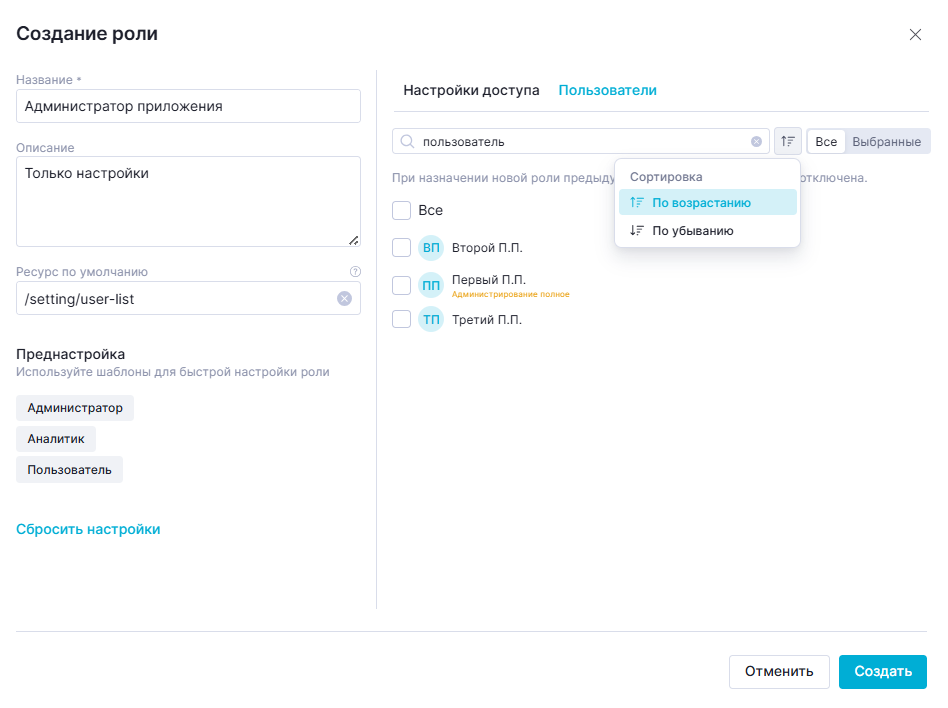The width and height of the screenshot is (948, 708).
Task: Clear the default resource field value
Action: coord(344,298)
